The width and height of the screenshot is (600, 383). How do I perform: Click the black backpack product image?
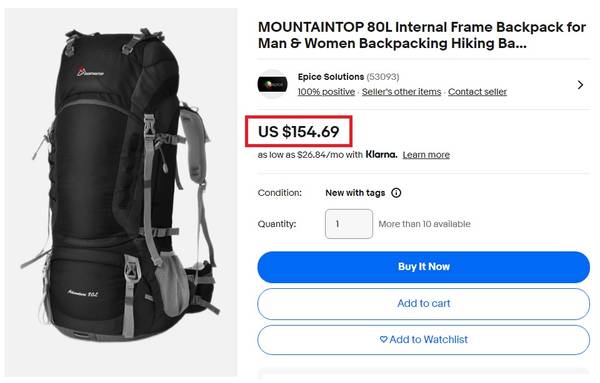pos(121,192)
